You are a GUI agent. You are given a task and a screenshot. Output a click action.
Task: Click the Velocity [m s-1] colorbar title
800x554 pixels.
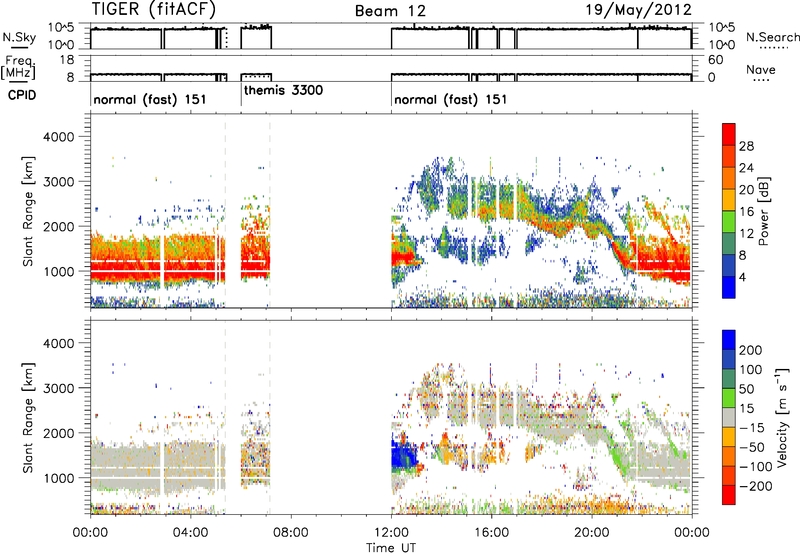[781, 417]
